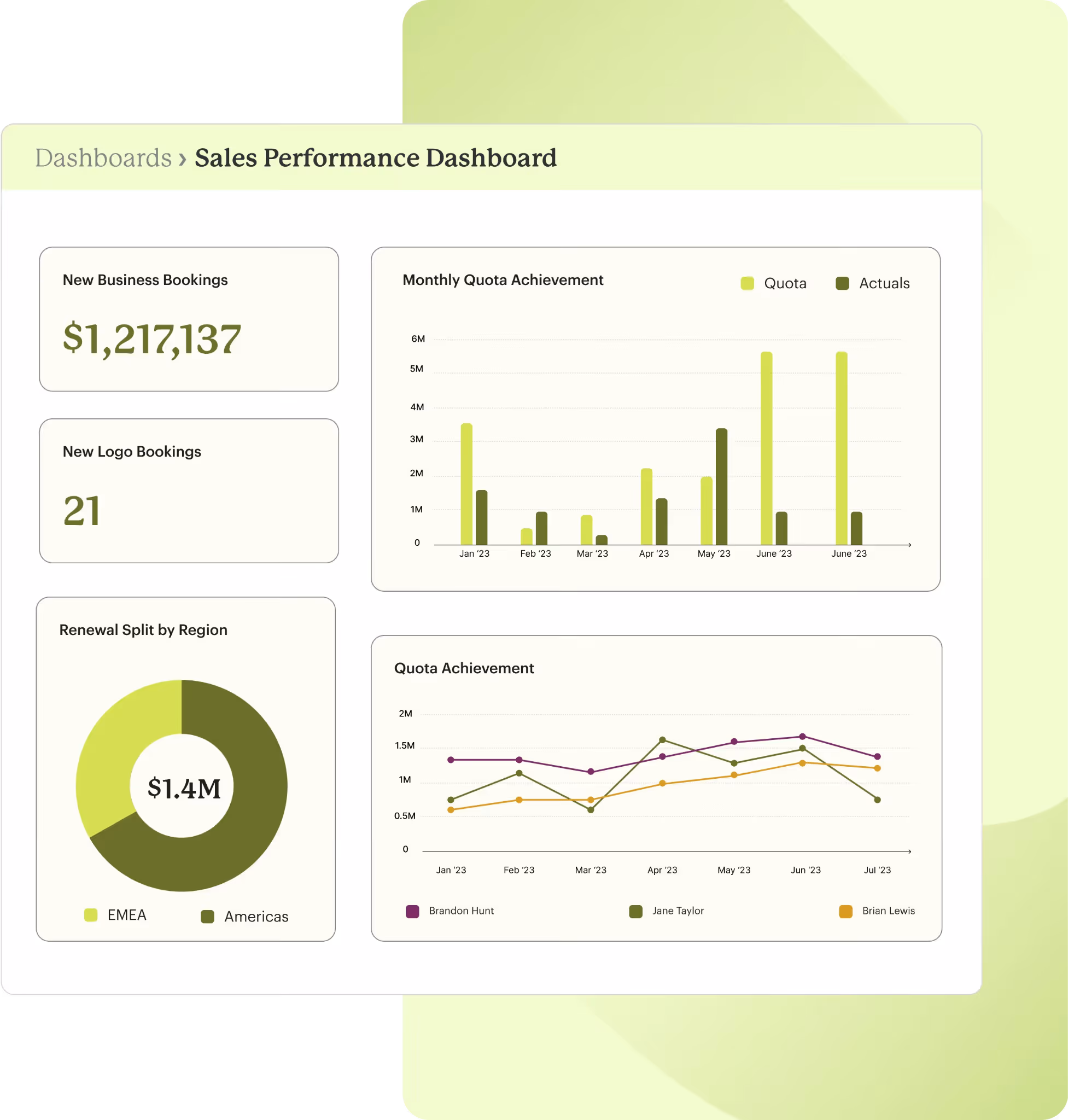This screenshot has height=1120, width=1068.
Task: Click the 21 new logo value
Action: click(x=82, y=511)
